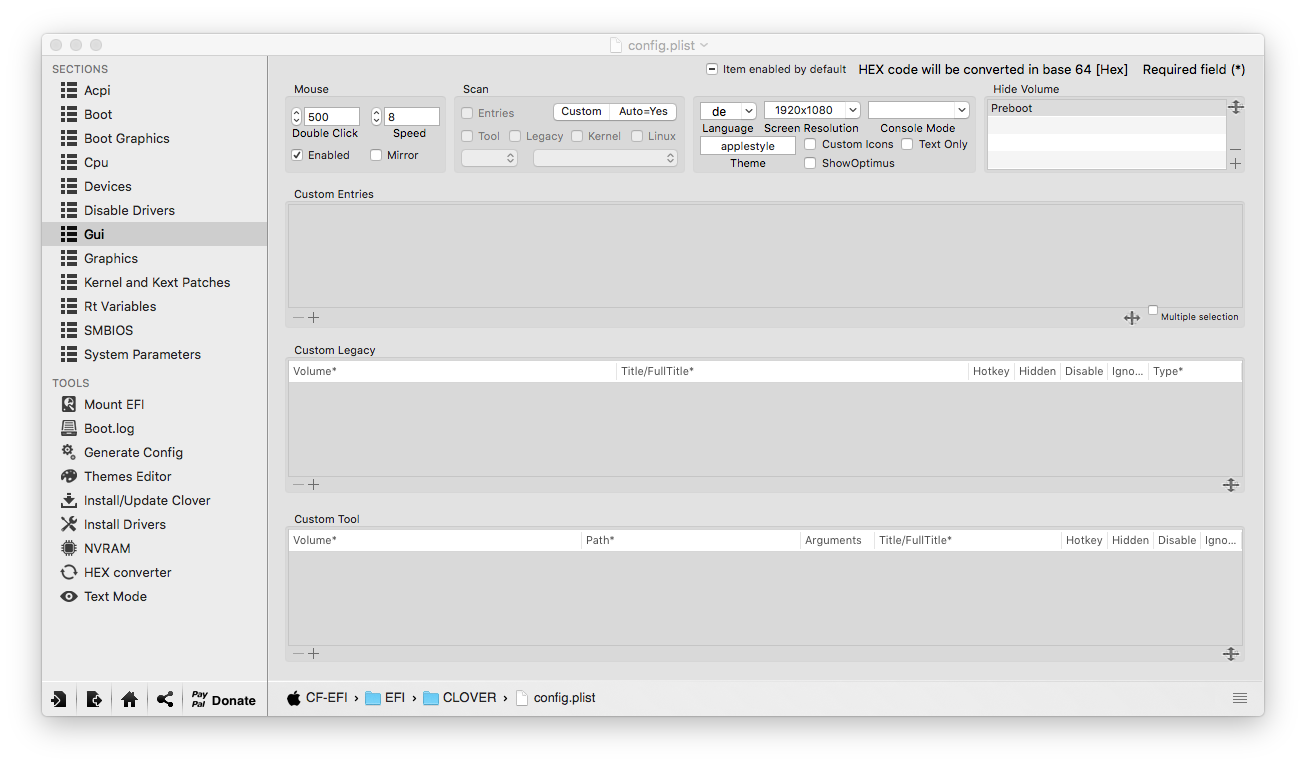
Task: Add a Custom Entries row with plus
Action: pyautogui.click(x=313, y=318)
